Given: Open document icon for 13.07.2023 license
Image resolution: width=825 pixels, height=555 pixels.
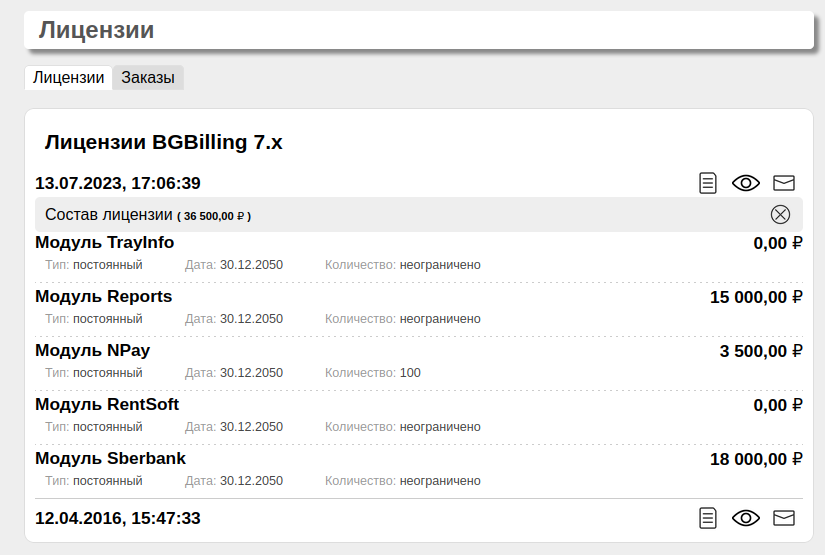Looking at the screenshot, I should (708, 183).
